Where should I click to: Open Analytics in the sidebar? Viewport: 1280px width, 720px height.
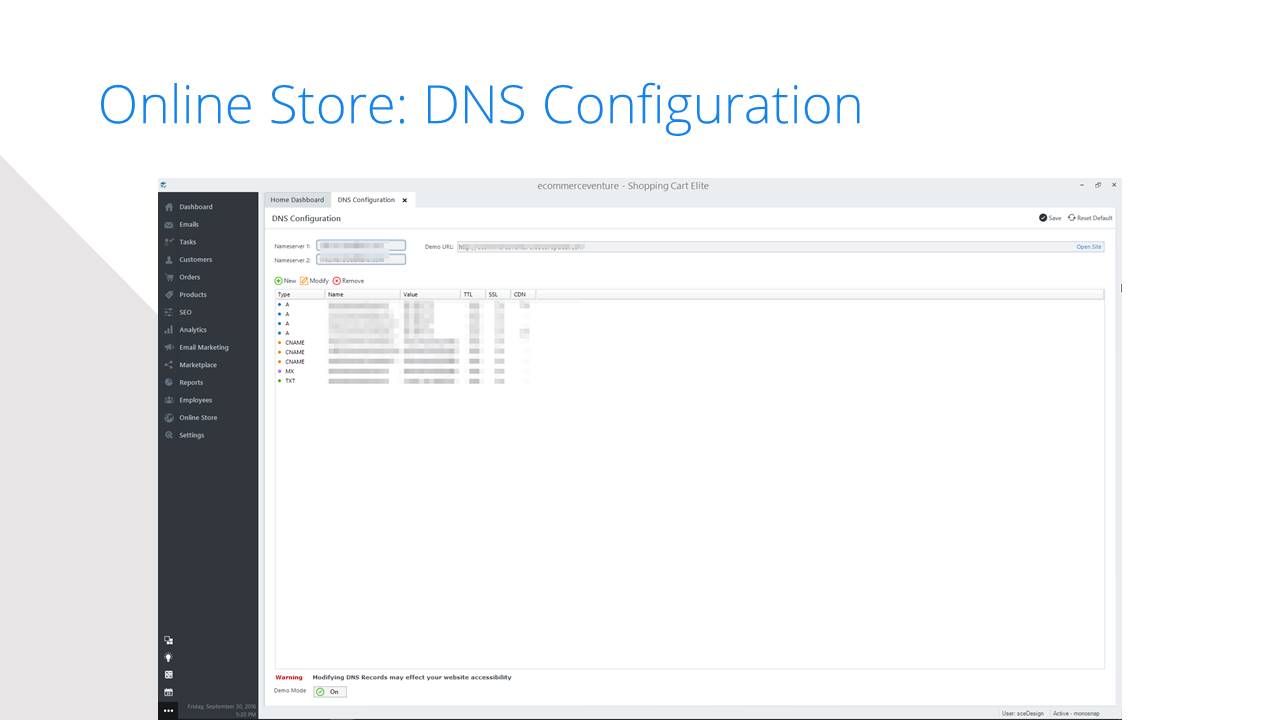[193, 330]
